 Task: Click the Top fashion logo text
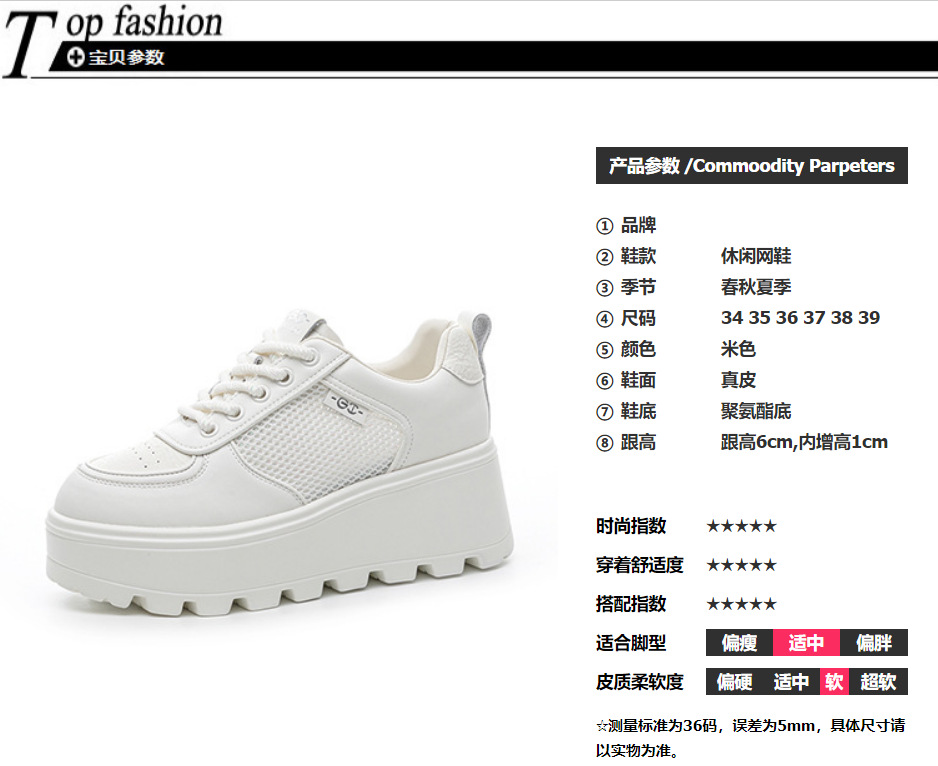pyautogui.click(x=114, y=39)
